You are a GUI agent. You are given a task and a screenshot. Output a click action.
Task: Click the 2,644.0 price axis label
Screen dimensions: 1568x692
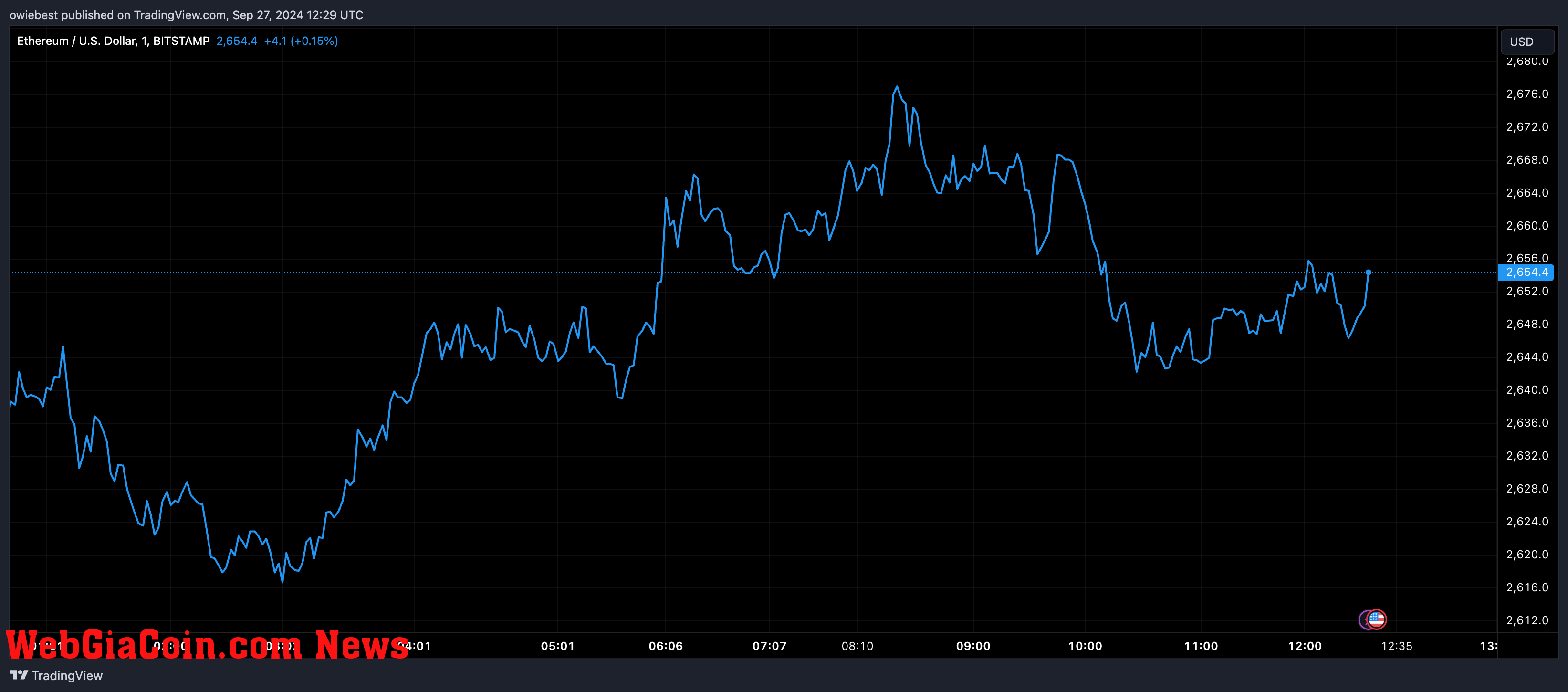[1526, 356]
